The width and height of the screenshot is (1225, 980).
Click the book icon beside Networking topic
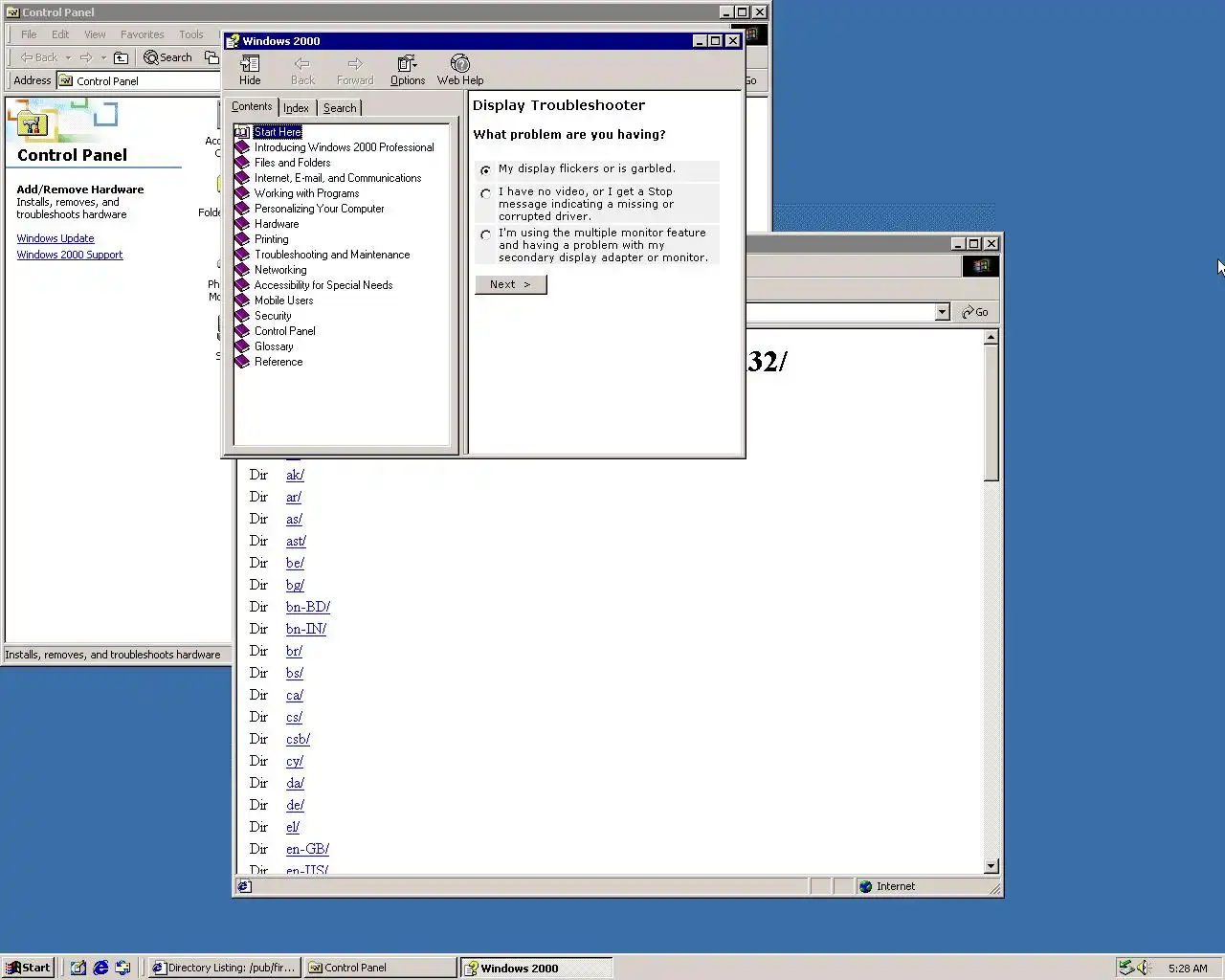tap(242, 270)
